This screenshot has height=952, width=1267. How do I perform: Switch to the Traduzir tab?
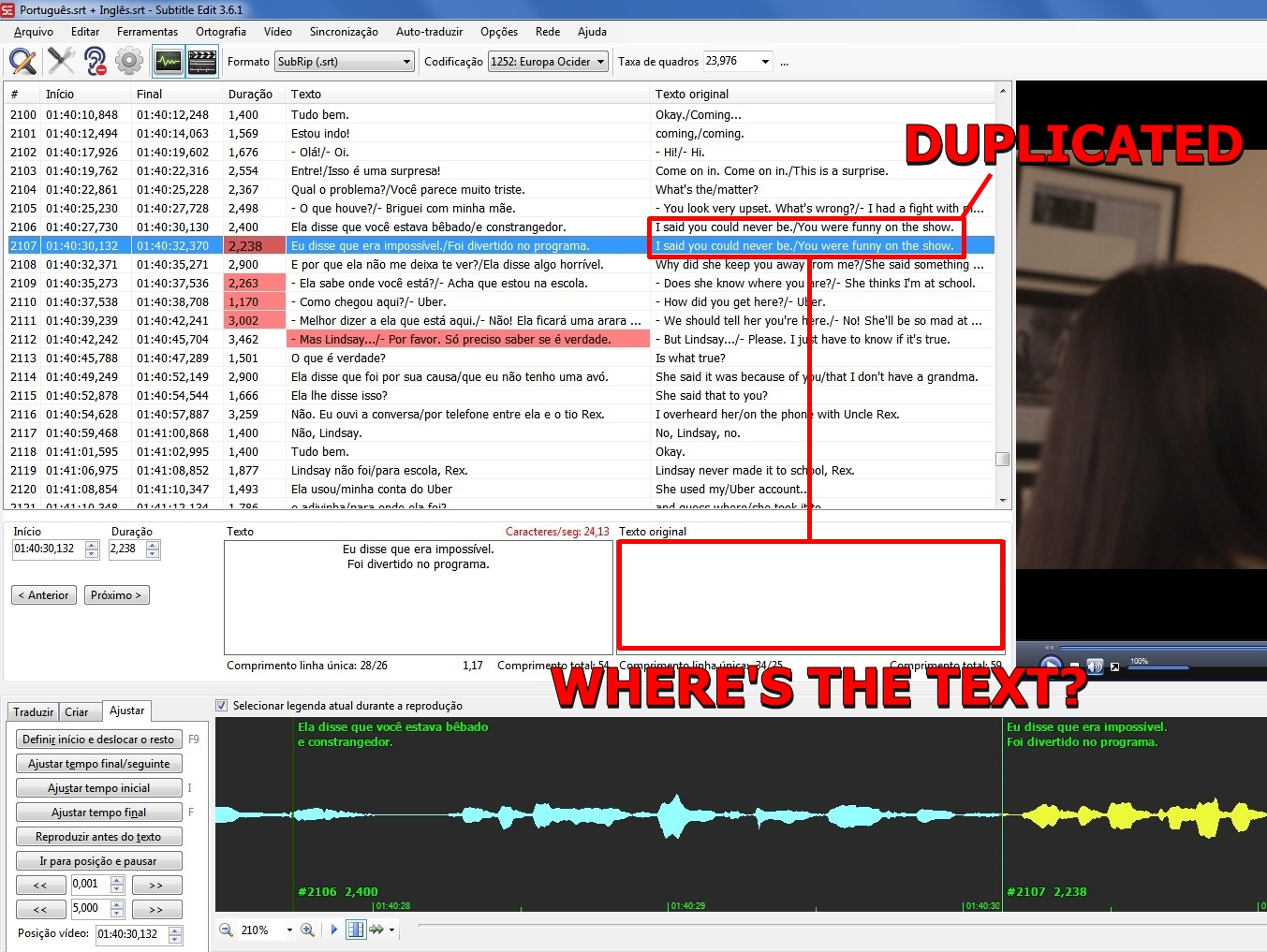tap(32, 711)
